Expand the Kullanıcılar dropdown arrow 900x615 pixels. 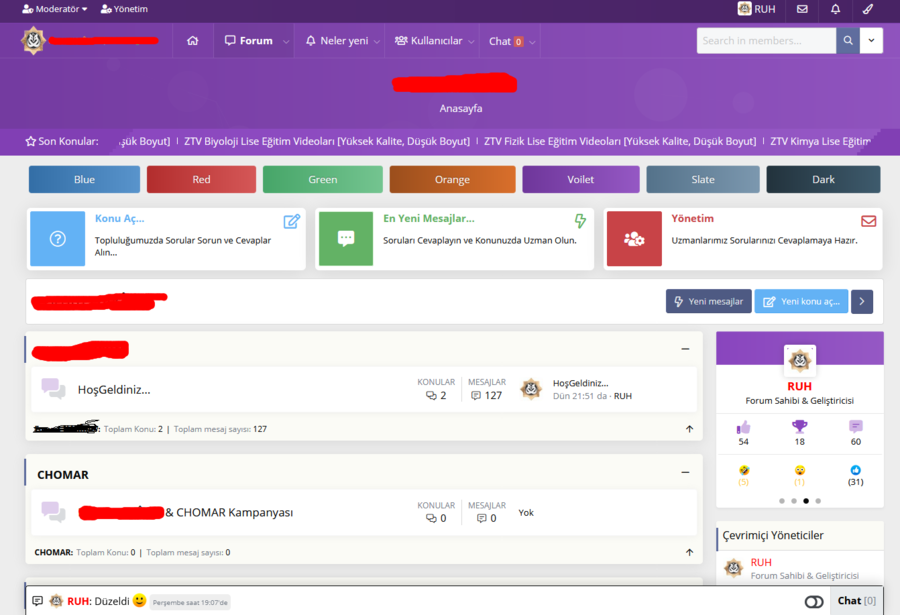[471, 41]
